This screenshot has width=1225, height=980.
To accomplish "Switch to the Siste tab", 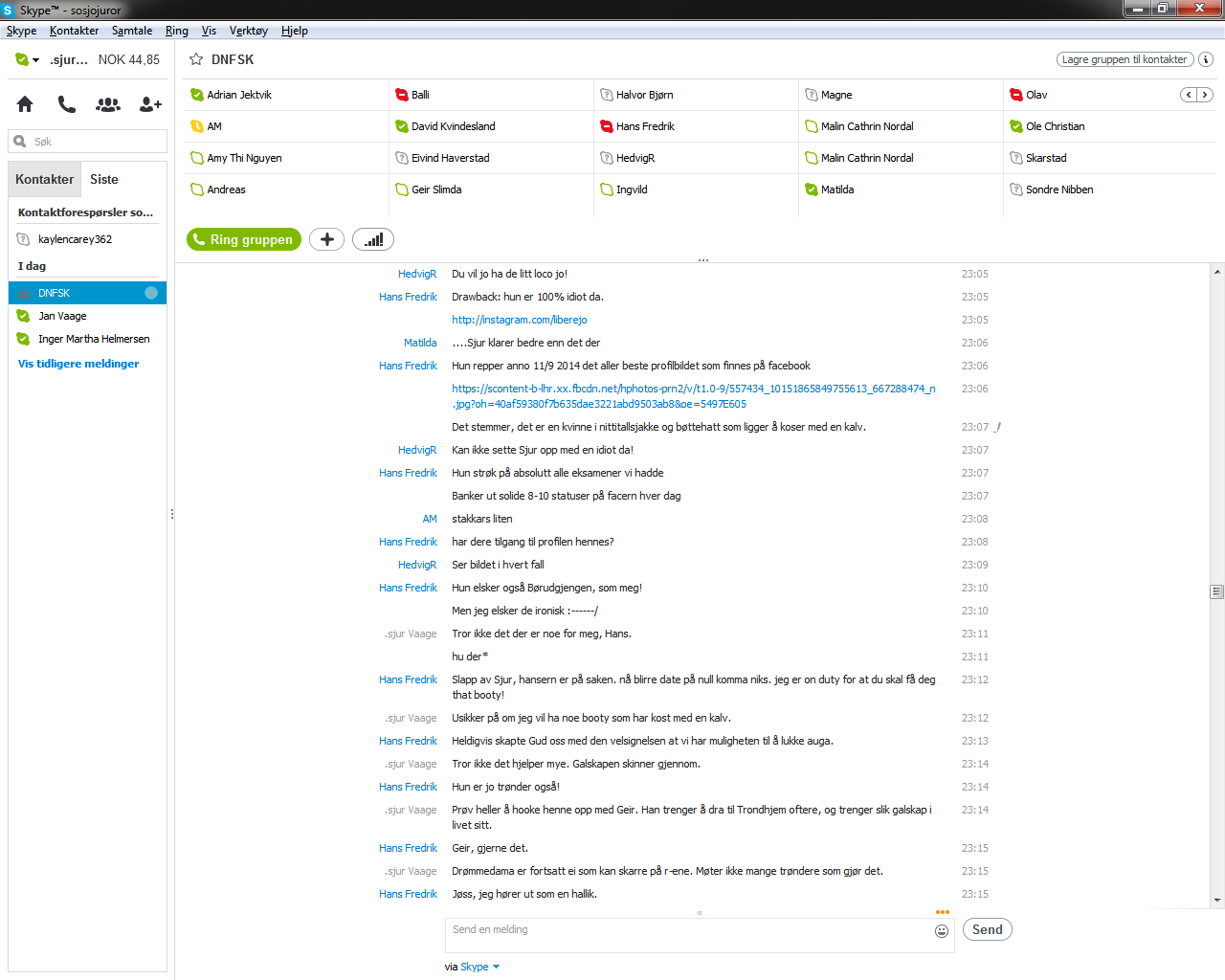I will tap(104, 180).
